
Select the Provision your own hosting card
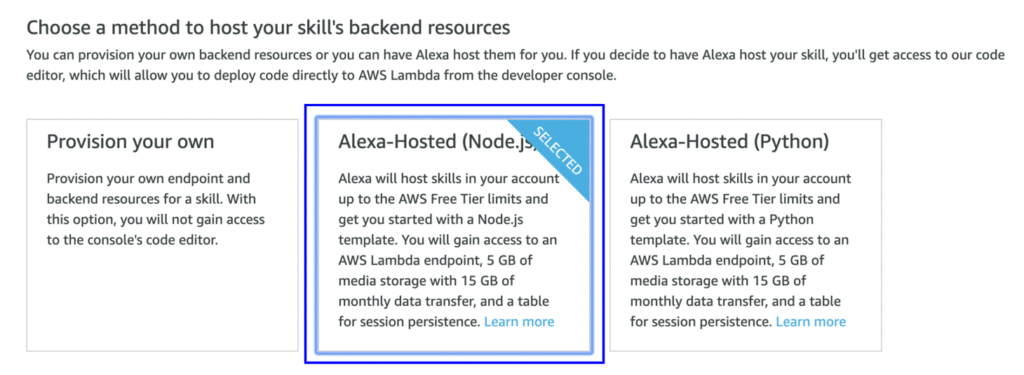(162, 235)
